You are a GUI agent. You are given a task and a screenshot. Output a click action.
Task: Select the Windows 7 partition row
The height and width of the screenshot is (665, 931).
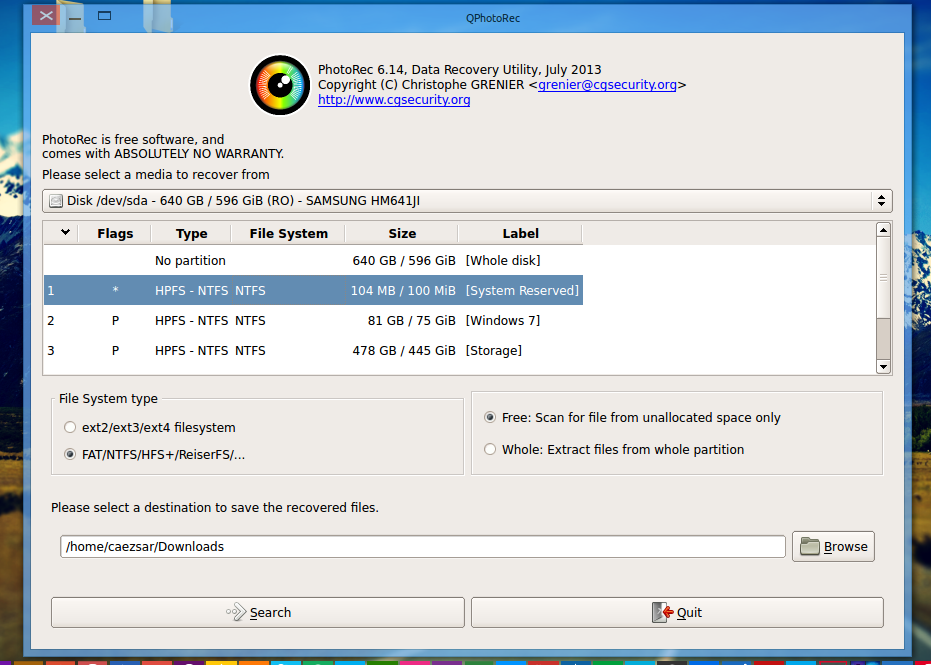tap(314, 321)
